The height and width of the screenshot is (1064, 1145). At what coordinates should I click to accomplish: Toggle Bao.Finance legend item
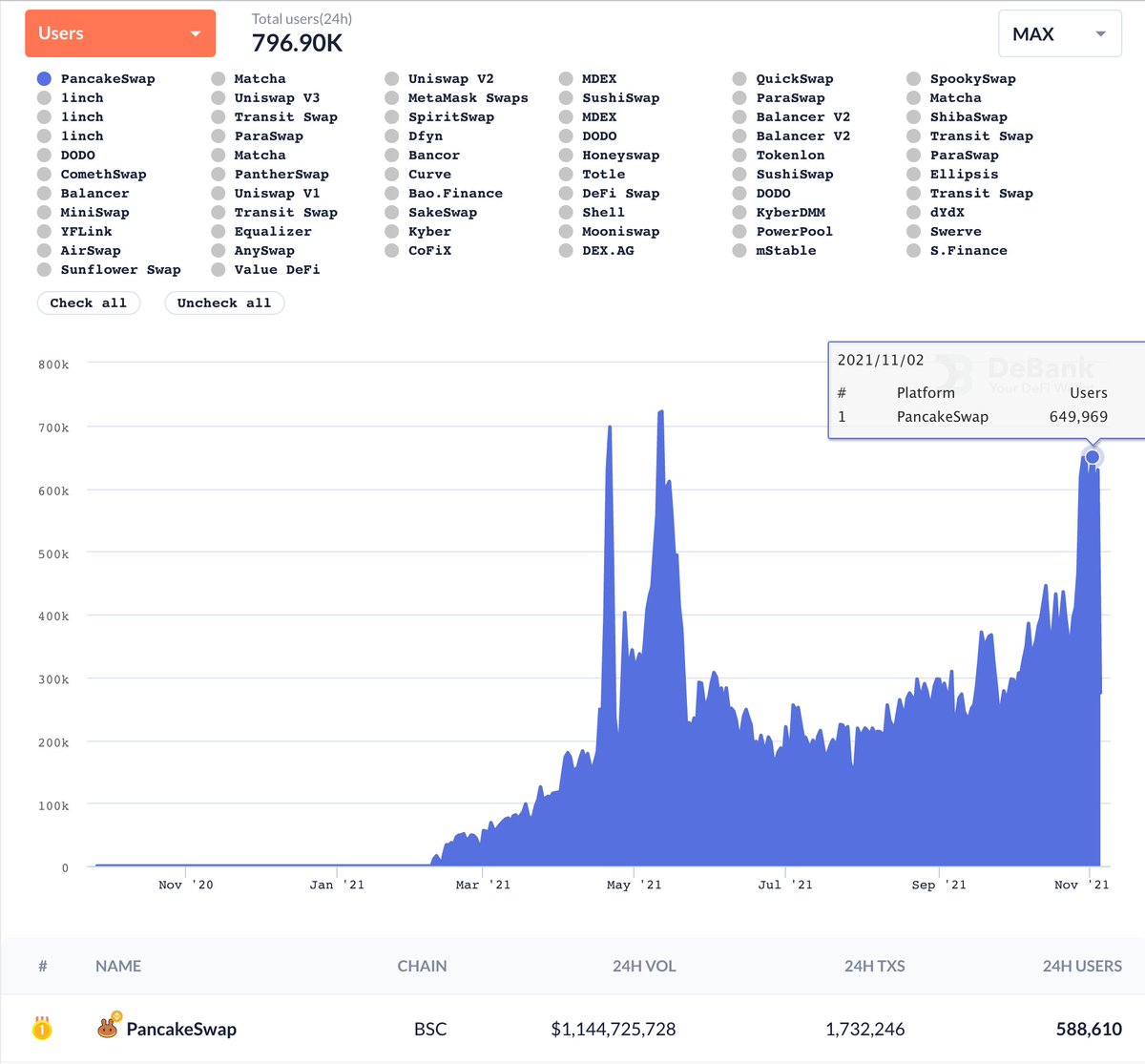pos(444,194)
